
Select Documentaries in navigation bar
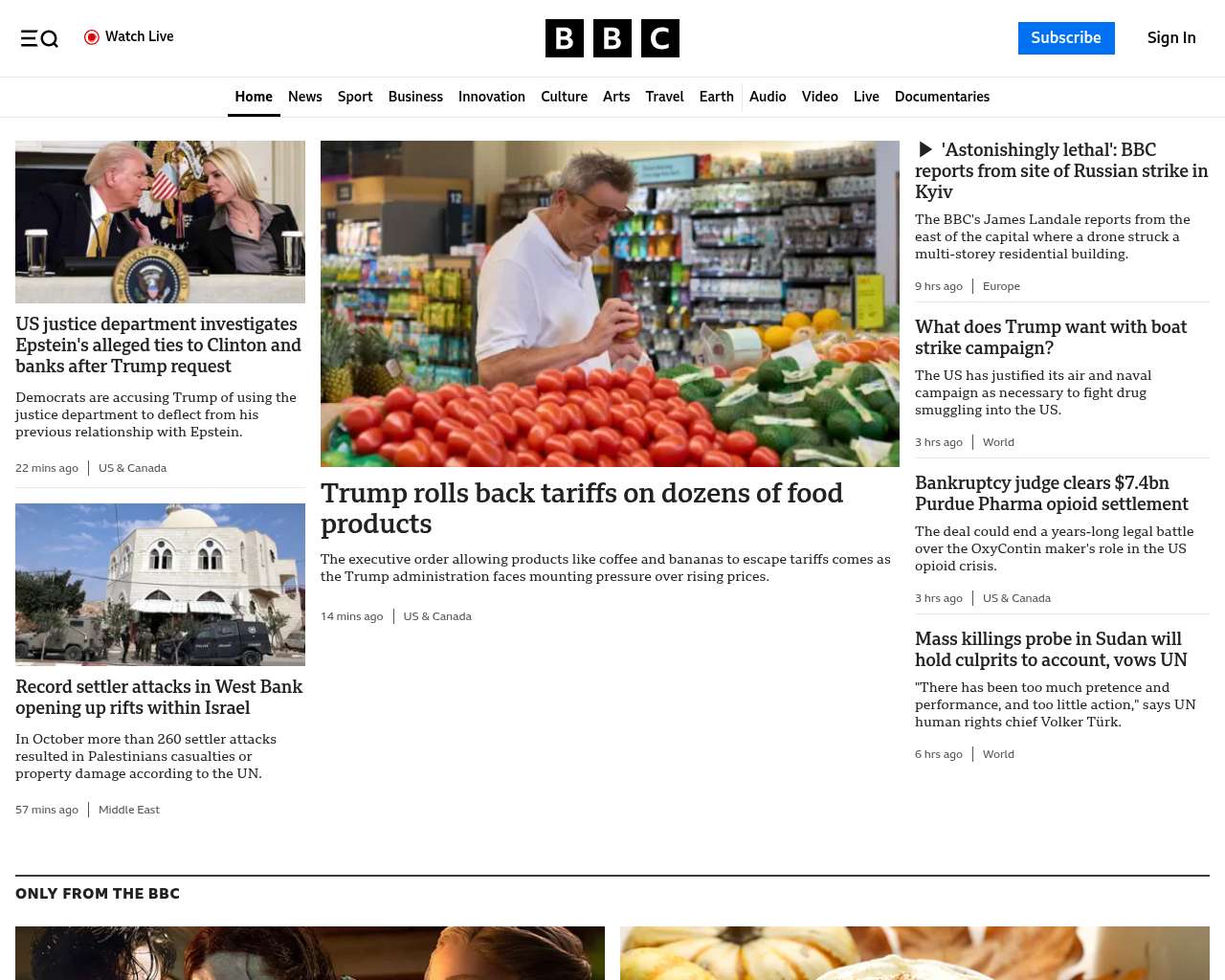pos(942,97)
